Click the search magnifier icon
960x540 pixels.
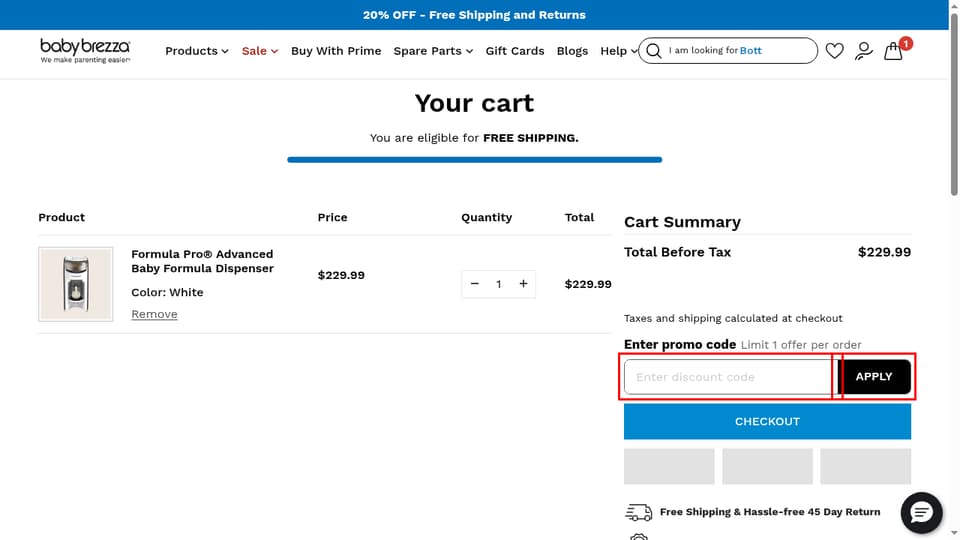click(x=653, y=51)
